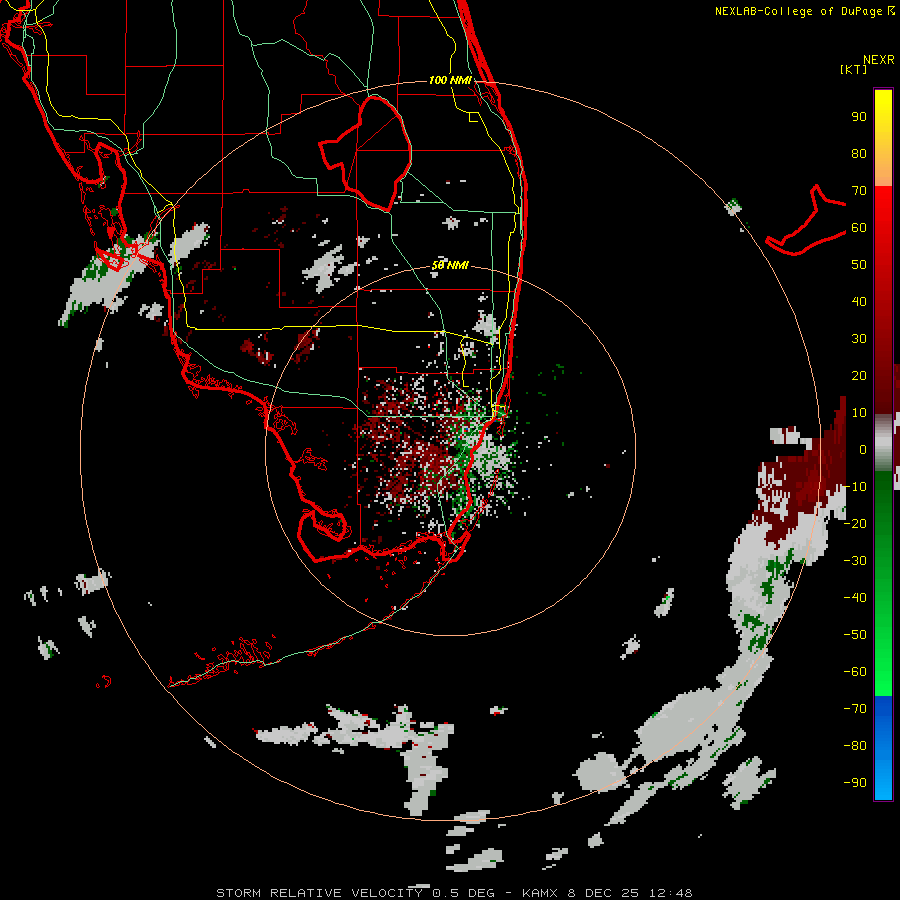Viewport: 900px width, 900px height.
Task: Click the KAMX station identifier in caption
Action: tap(540, 893)
